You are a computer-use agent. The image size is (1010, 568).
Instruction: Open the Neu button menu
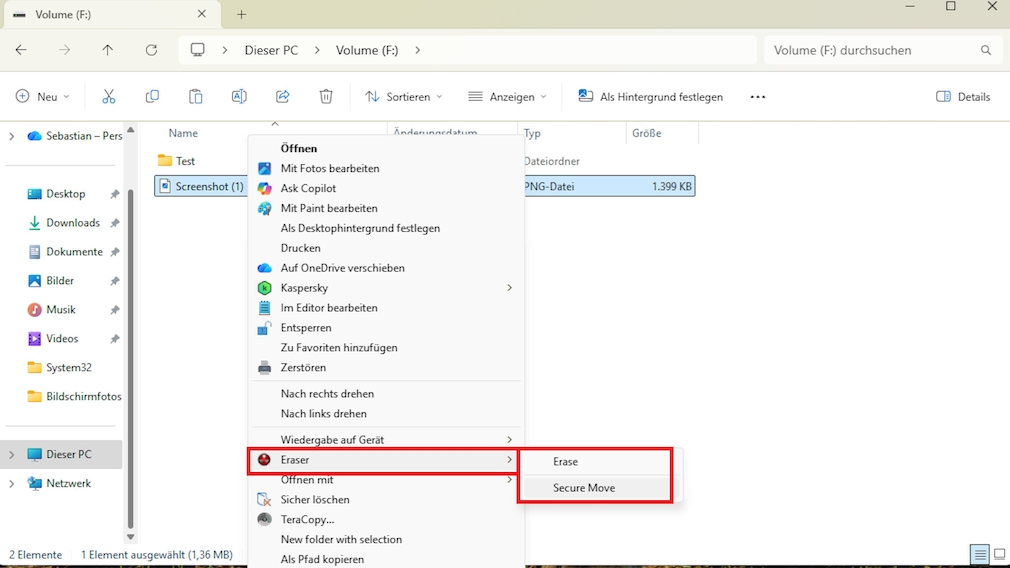tap(43, 97)
